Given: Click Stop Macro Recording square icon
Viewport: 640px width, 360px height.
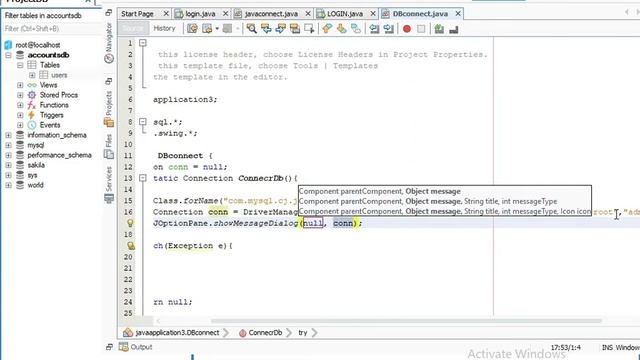Looking at the screenshot, I should 421,29.
